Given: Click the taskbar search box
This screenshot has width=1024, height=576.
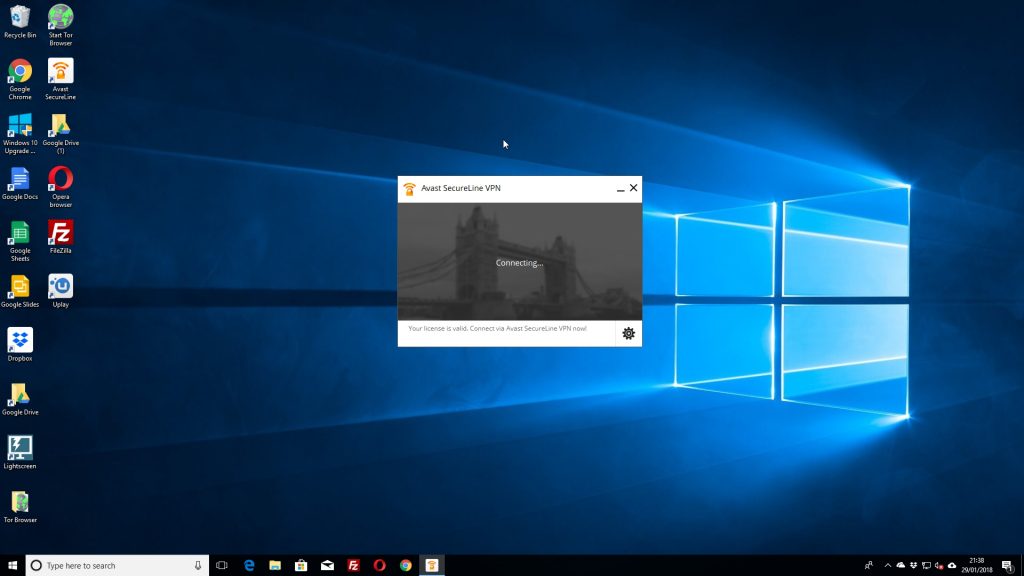Looking at the screenshot, I should (x=118, y=566).
